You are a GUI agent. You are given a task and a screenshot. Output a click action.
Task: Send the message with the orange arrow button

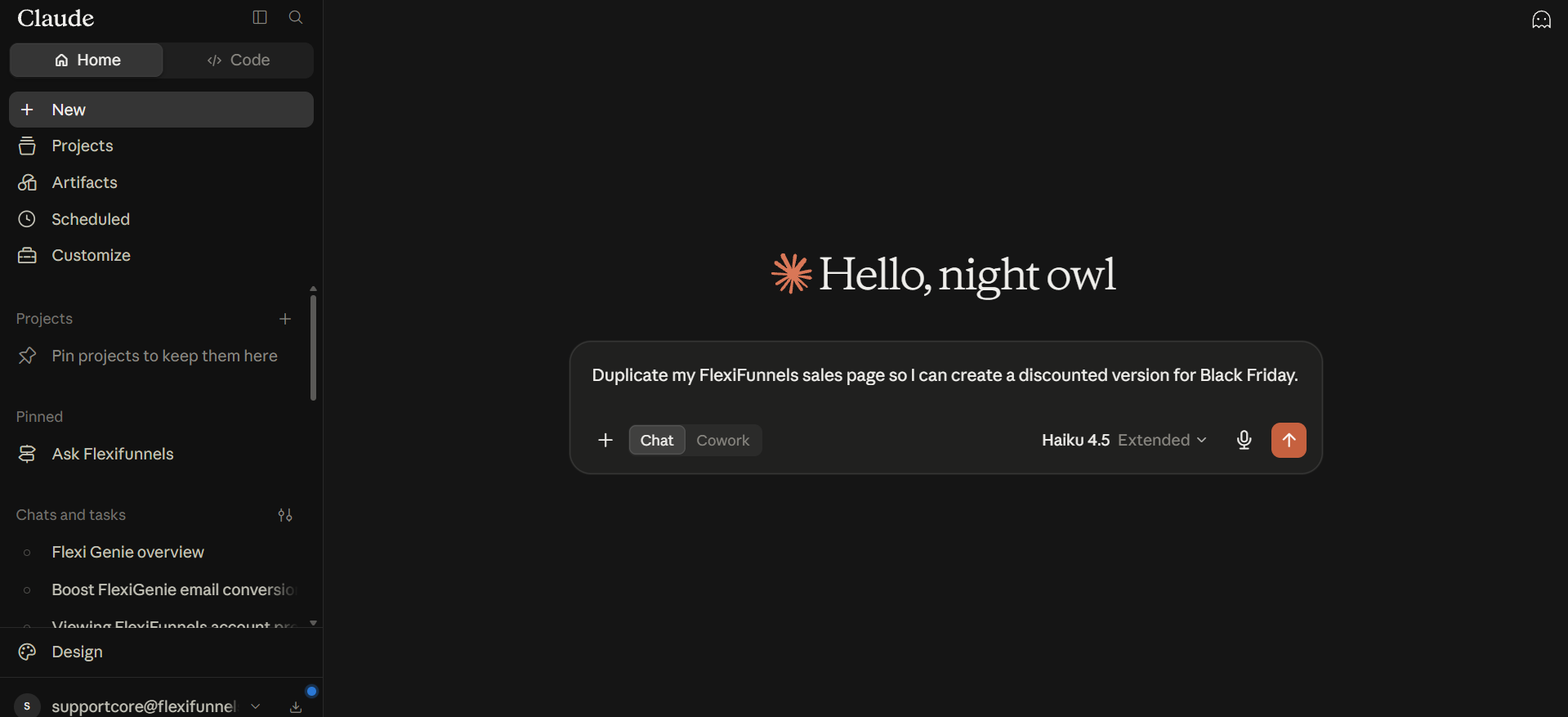pyautogui.click(x=1289, y=440)
